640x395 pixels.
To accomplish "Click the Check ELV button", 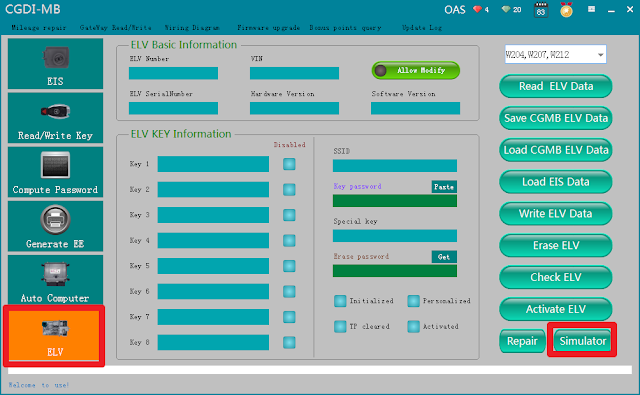I will click(x=556, y=277).
